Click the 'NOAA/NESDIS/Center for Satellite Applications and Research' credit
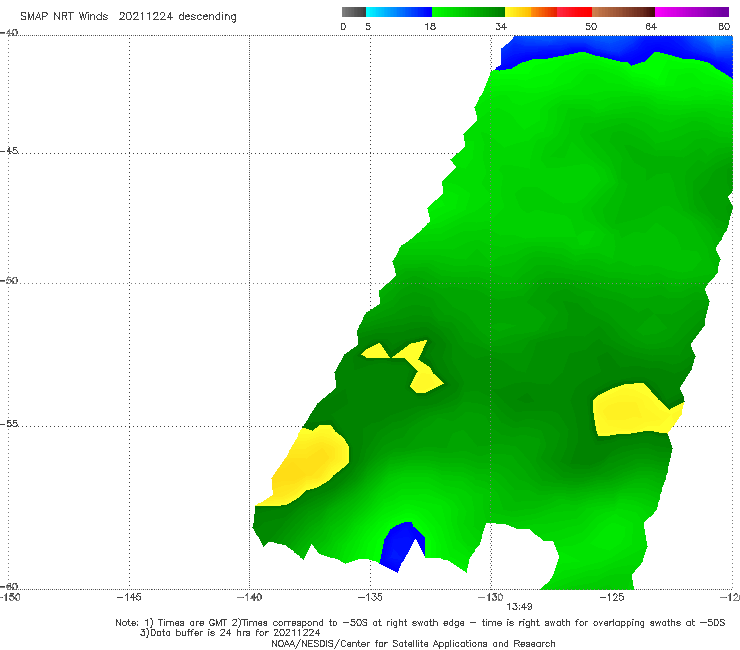 click(413, 643)
